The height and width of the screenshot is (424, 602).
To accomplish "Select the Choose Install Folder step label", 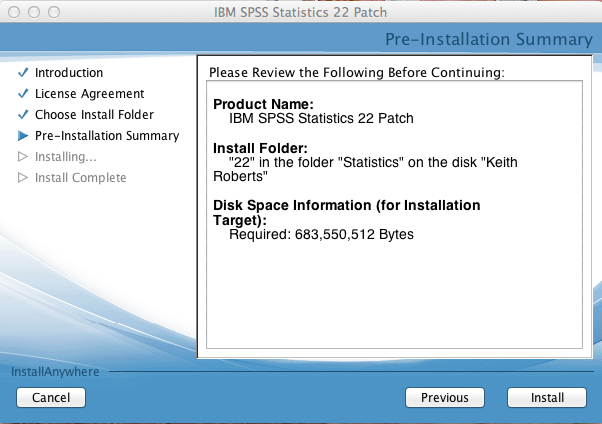I will click(x=94, y=114).
